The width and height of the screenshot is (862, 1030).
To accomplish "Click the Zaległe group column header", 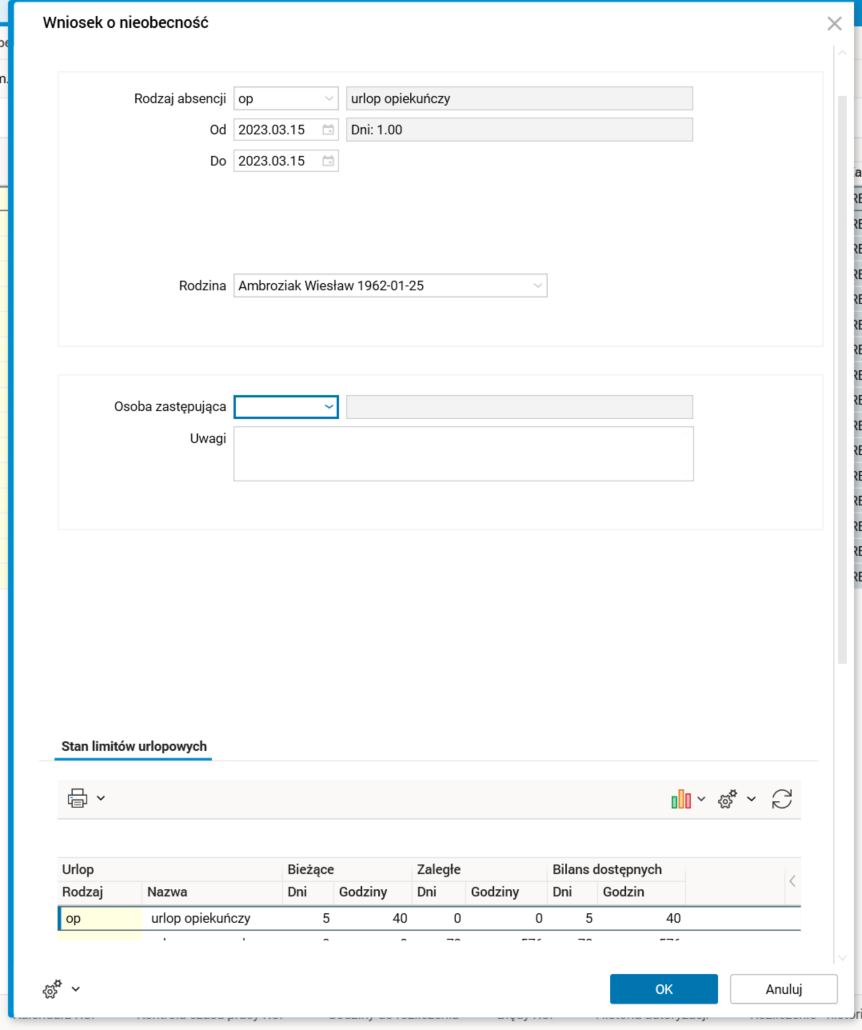I will pos(480,869).
